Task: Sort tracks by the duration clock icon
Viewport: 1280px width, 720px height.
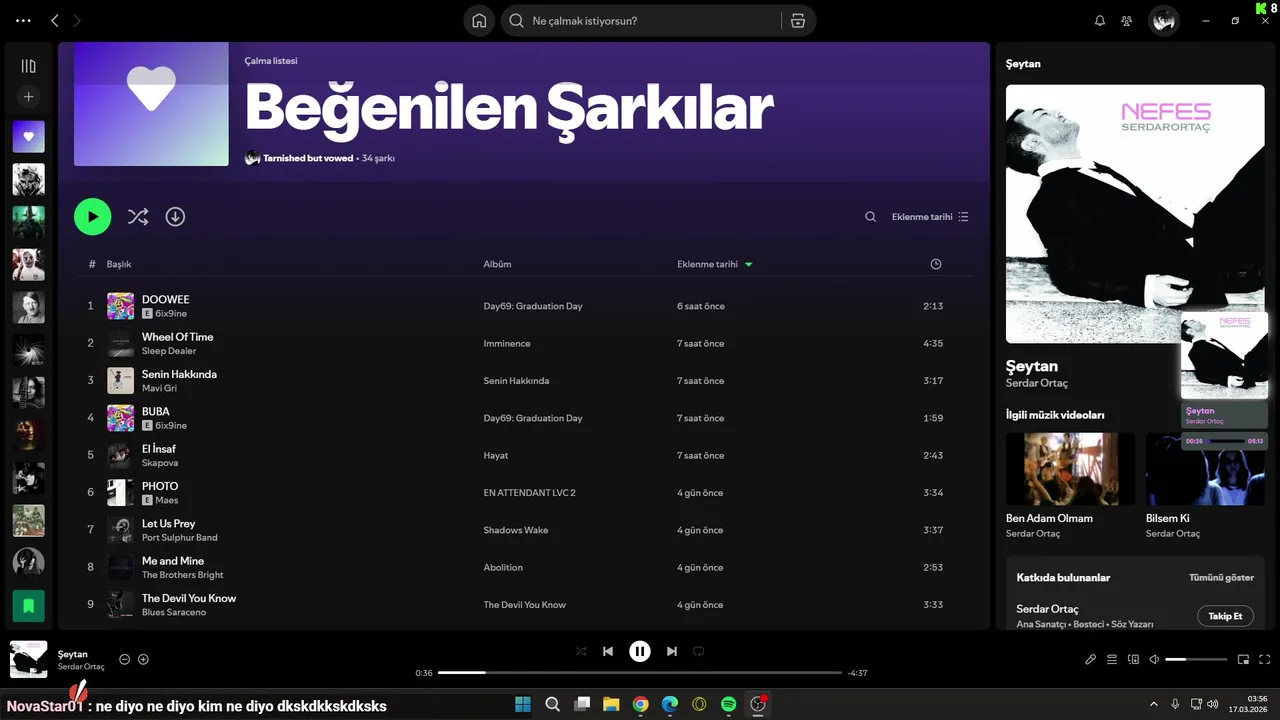Action: click(935, 264)
